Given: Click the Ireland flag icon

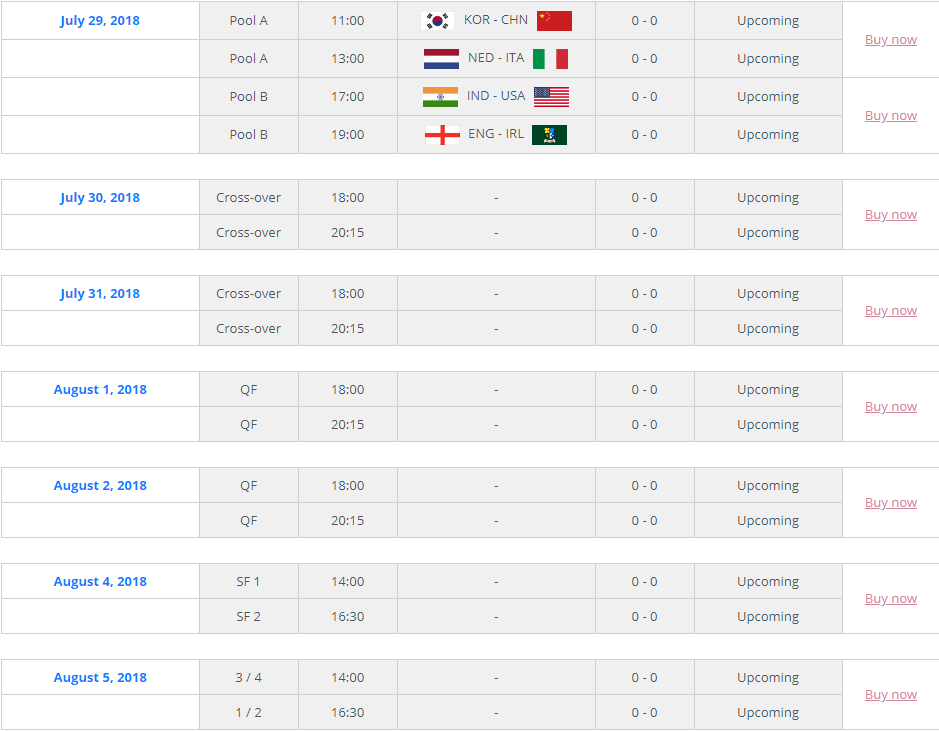Looking at the screenshot, I should (552, 134).
